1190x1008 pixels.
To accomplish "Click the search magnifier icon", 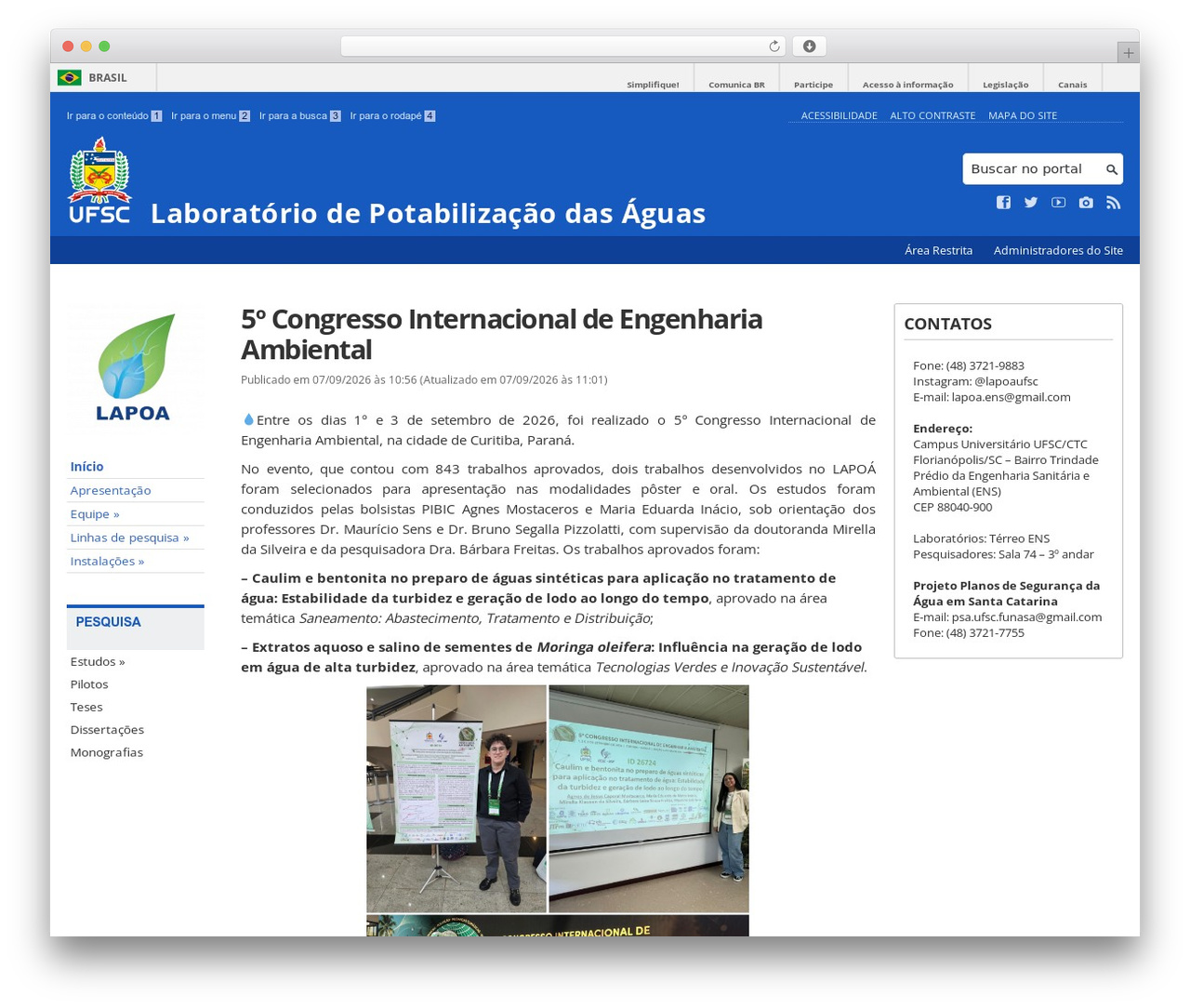I will tap(1111, 169).
